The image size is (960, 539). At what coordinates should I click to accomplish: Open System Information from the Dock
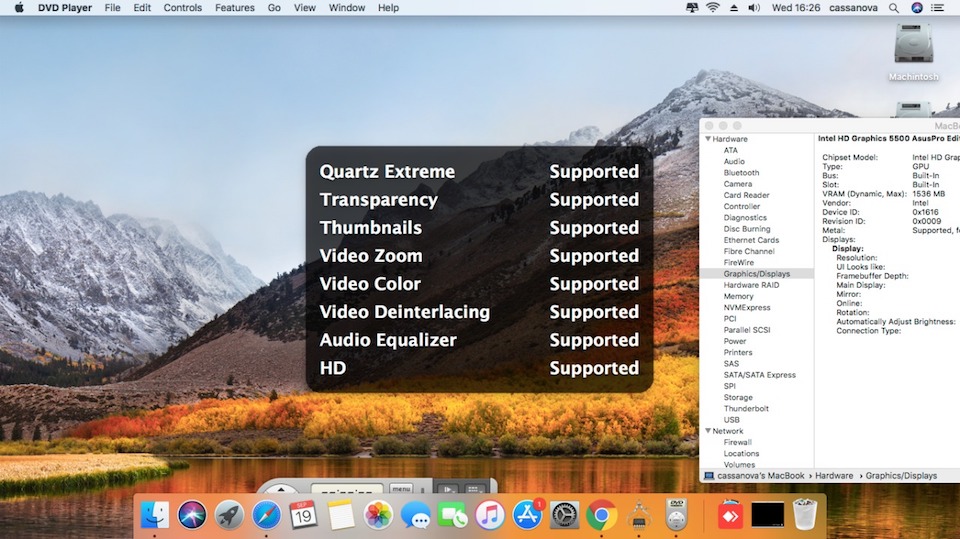click(x=639, y=515)
